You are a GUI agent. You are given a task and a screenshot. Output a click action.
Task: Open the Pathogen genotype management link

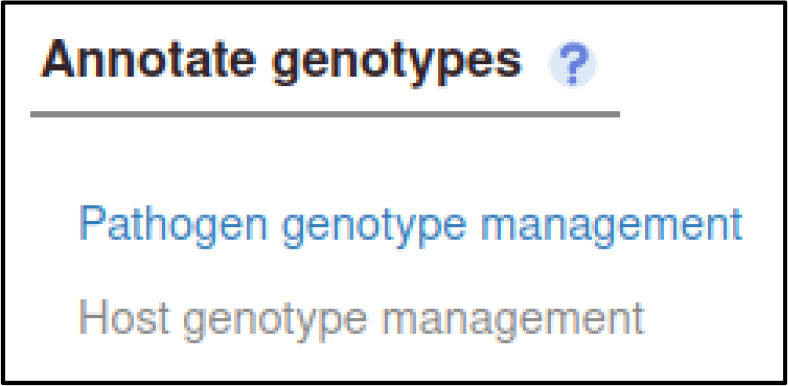click(411, 224)
